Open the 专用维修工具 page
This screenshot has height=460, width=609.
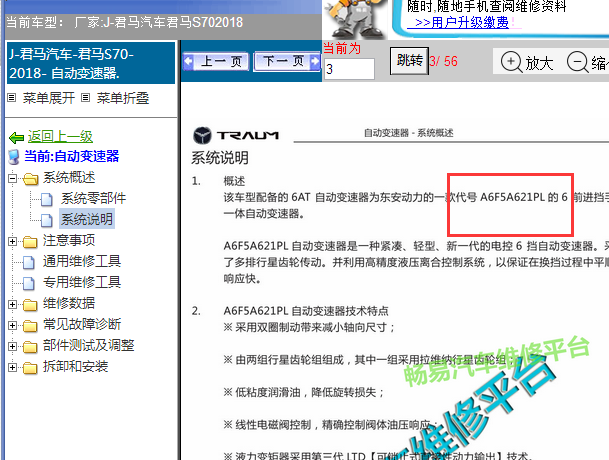pyautogui.click(x=82, y=282)
